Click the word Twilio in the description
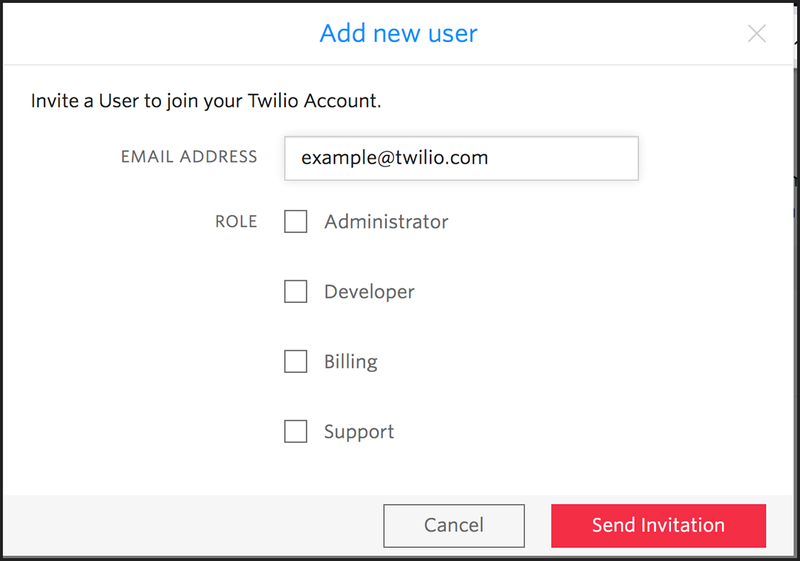The image size is (800, 561). tap(273, 100)
